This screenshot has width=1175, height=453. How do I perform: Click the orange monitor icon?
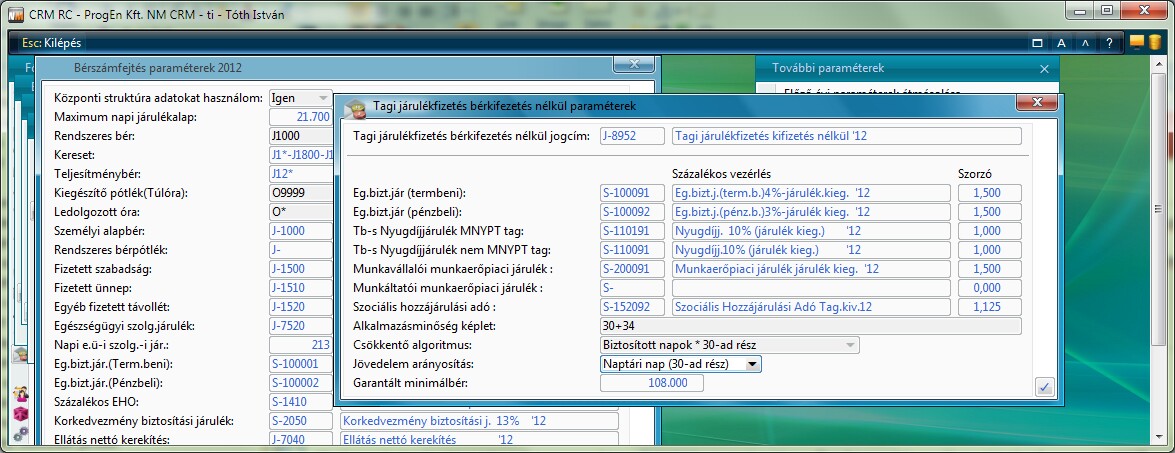(x=1137, y=43)
